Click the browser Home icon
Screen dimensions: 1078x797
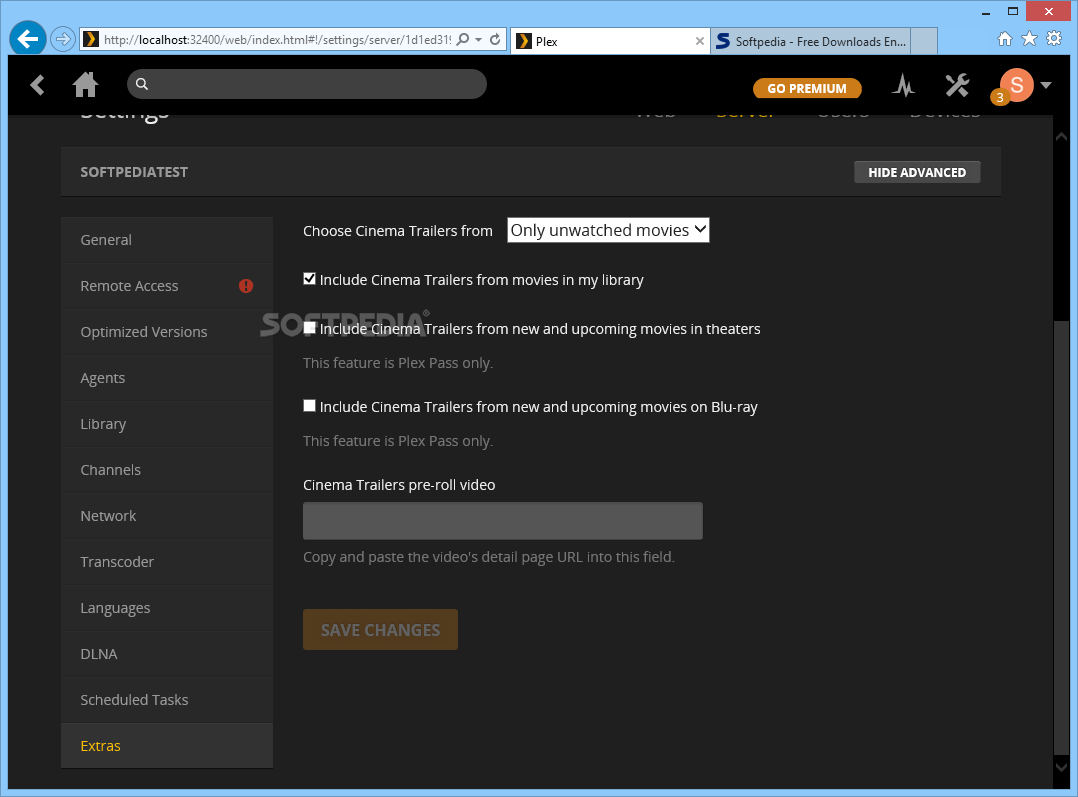pos(1005,39)
